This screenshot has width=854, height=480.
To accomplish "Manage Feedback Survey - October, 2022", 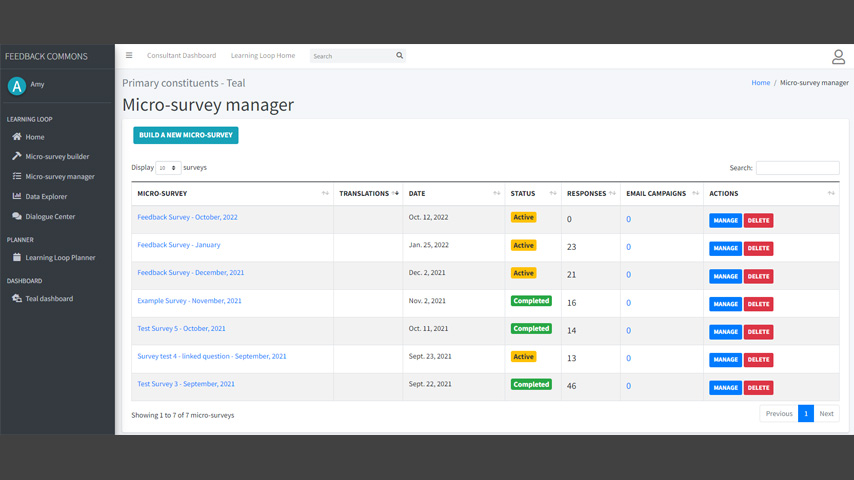I will click(725, 220).
